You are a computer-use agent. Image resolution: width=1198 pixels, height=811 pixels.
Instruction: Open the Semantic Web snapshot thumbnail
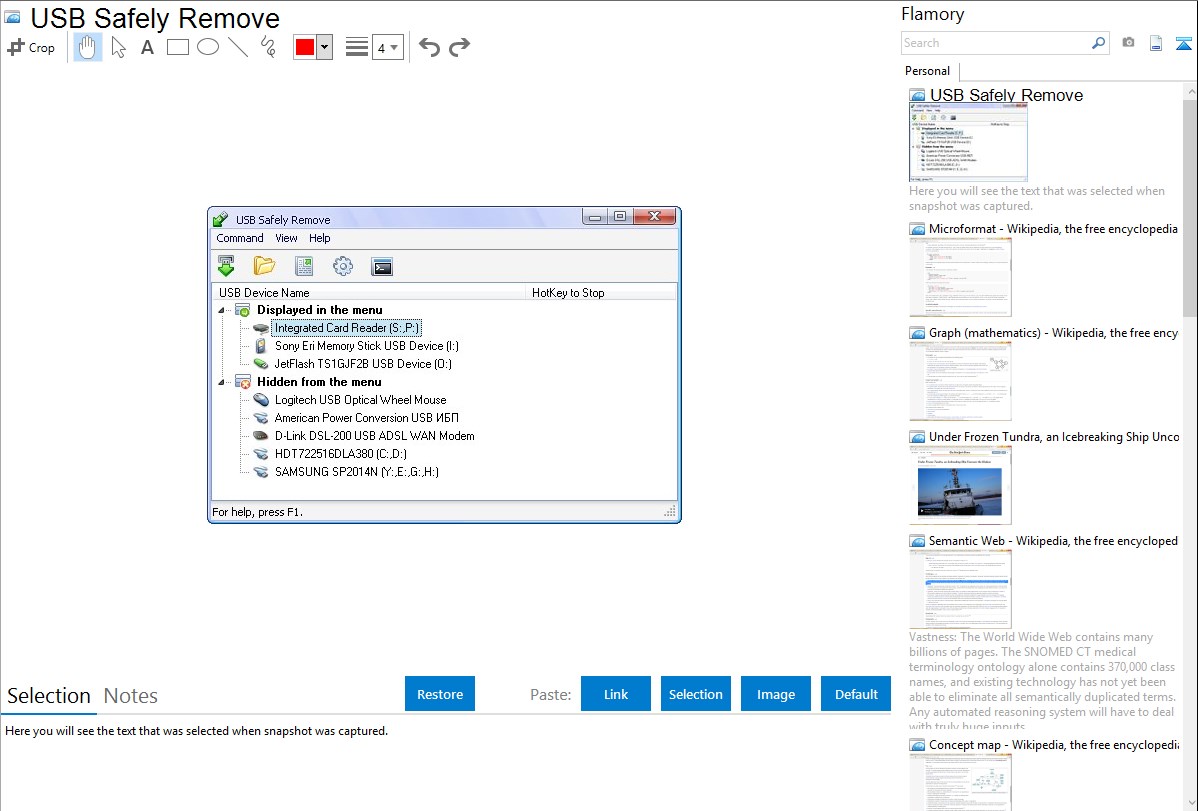[960, 589]
